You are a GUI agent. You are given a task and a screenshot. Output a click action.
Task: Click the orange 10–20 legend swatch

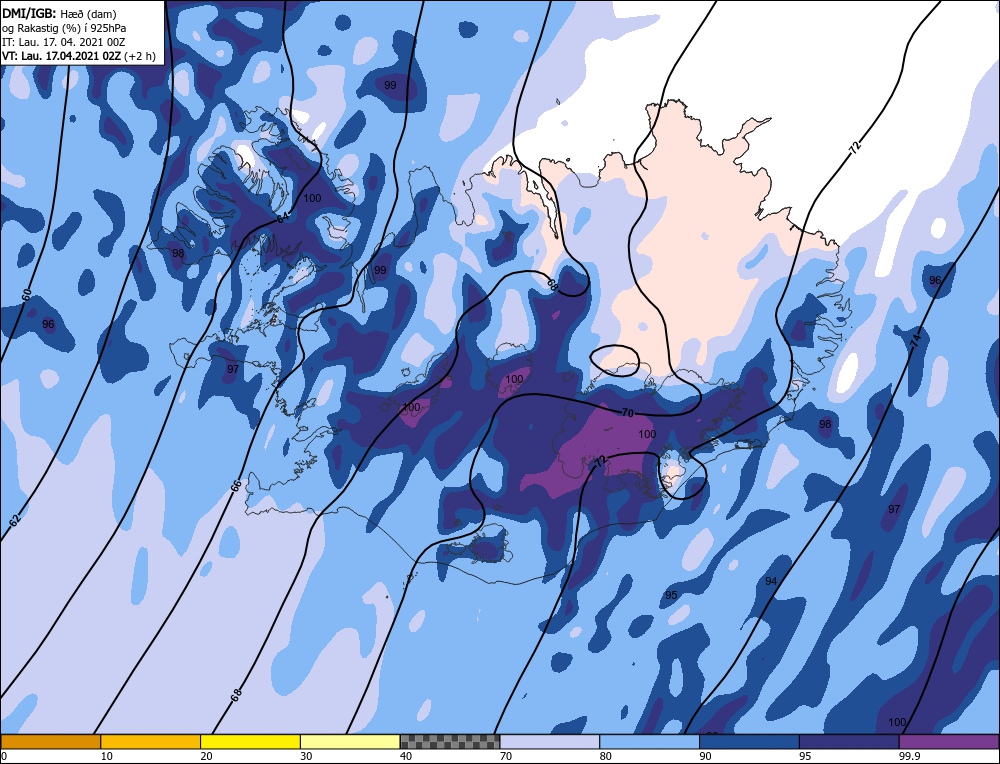point(151,742)
